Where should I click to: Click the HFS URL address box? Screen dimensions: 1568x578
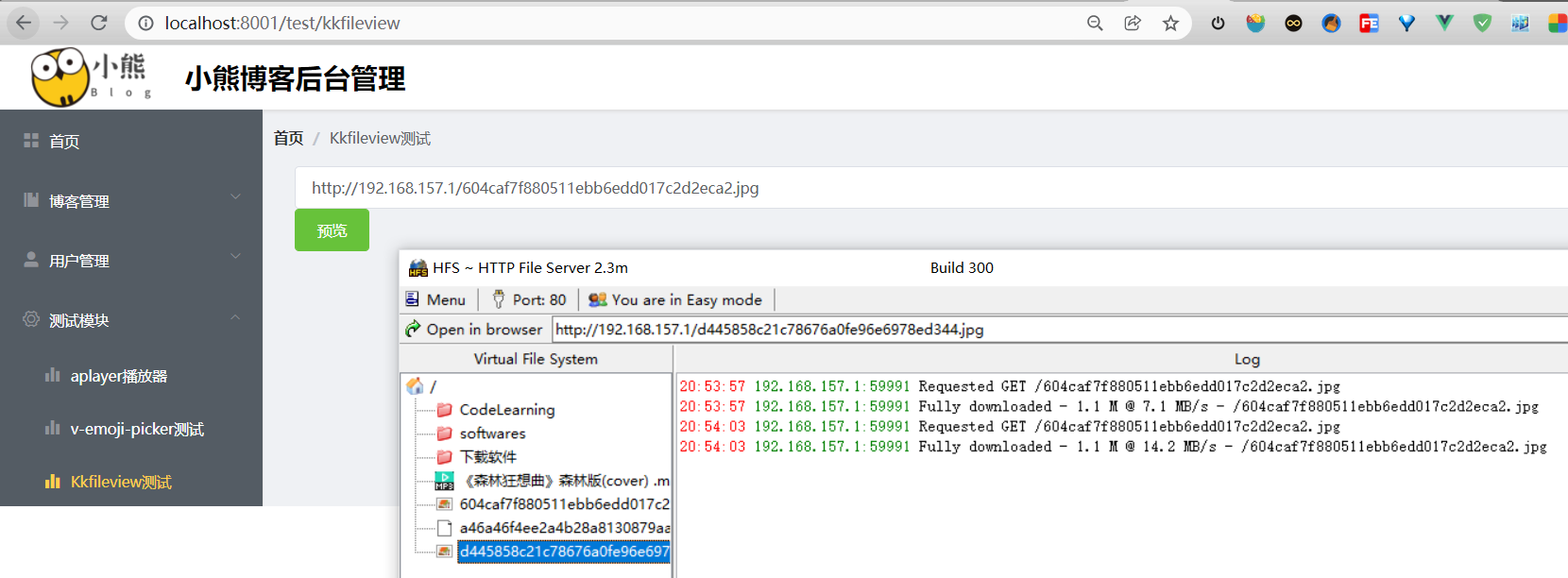pyautogui.click(x=1060, y=330)
